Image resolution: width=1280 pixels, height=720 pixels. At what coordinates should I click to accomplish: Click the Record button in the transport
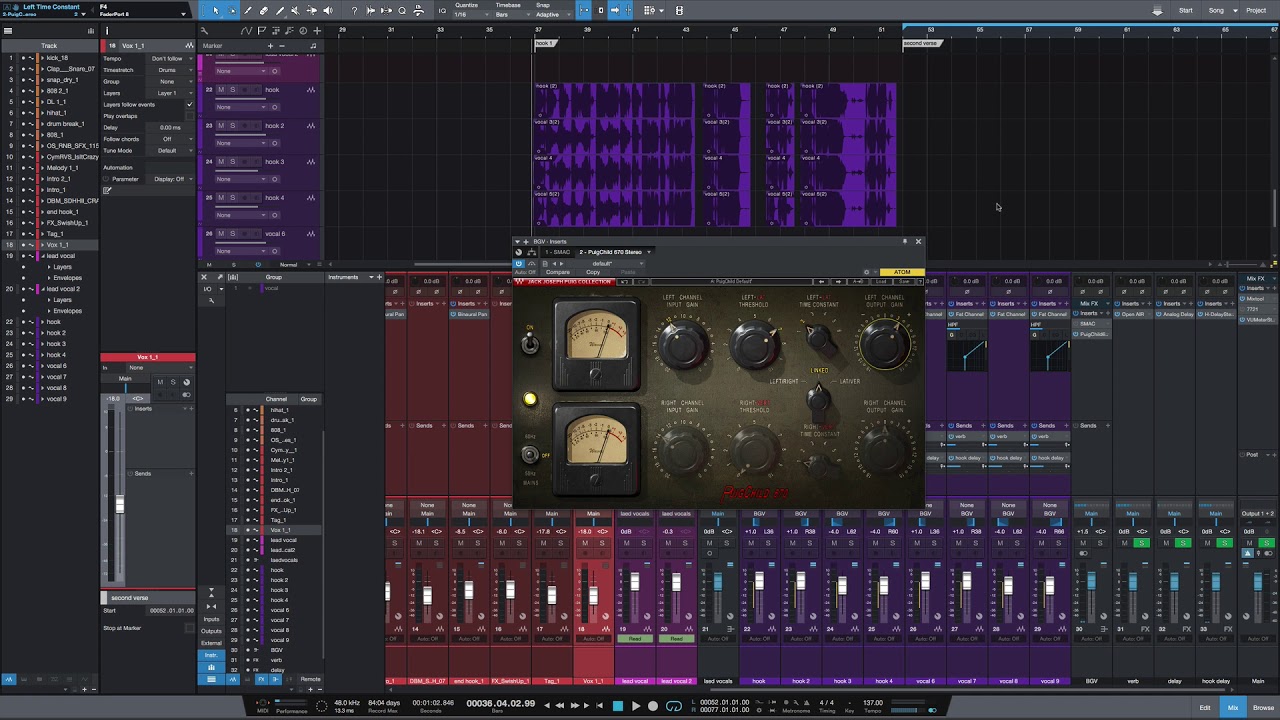[x=653, y=706]
